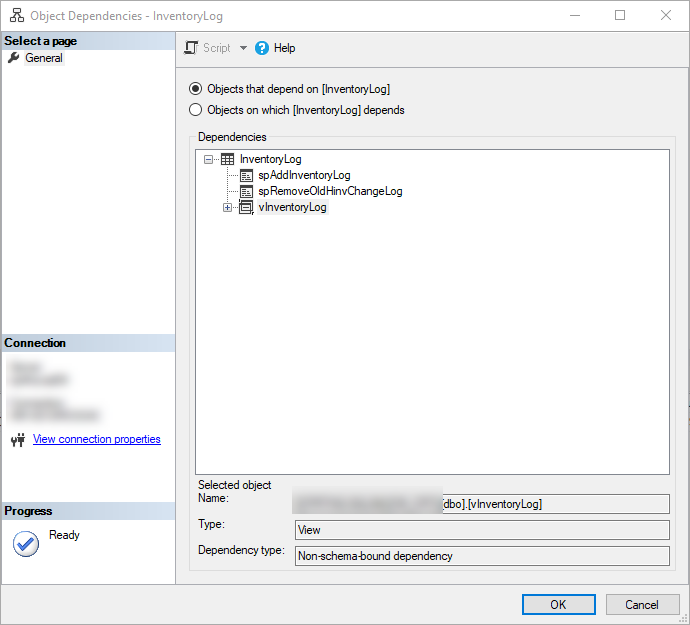Dismiss dialog with Cancel button
Screen dimensions: 690x625
pos(642,604)
